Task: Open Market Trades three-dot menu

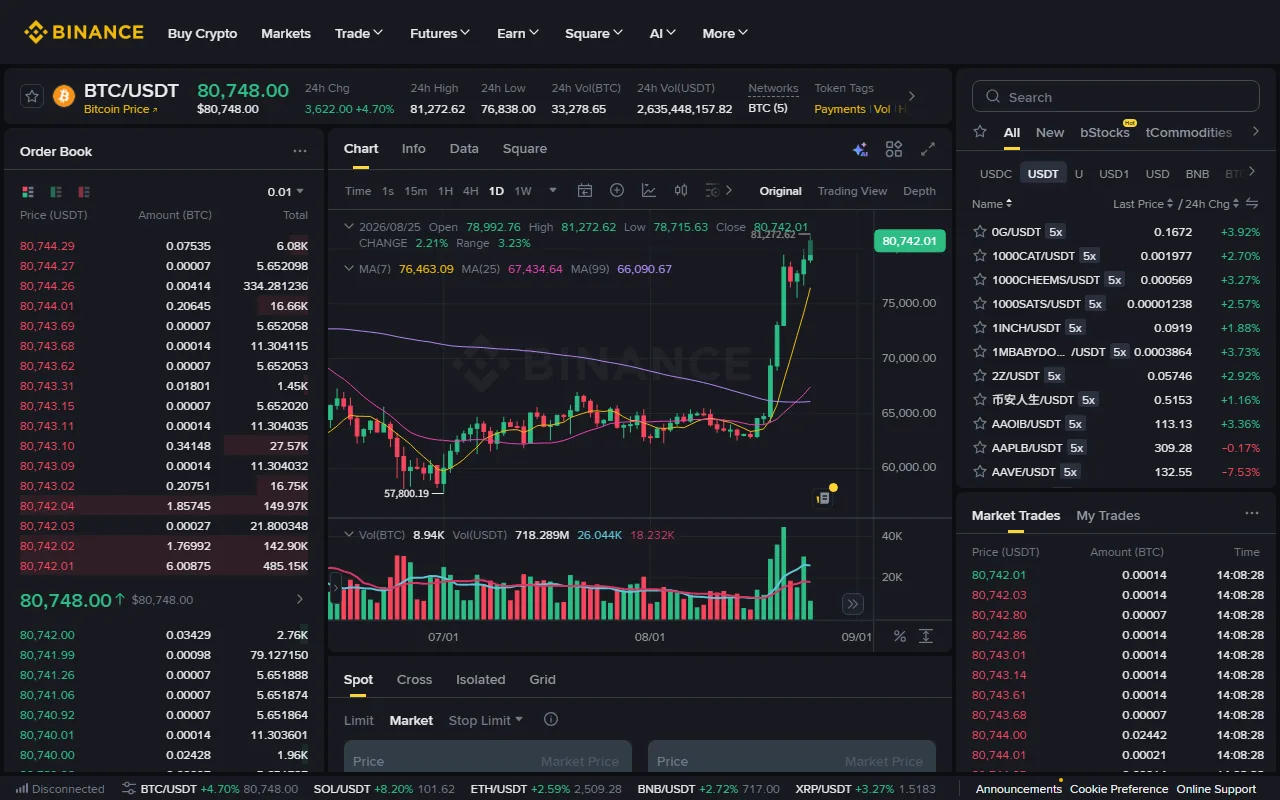Action: pos(1252,514)
